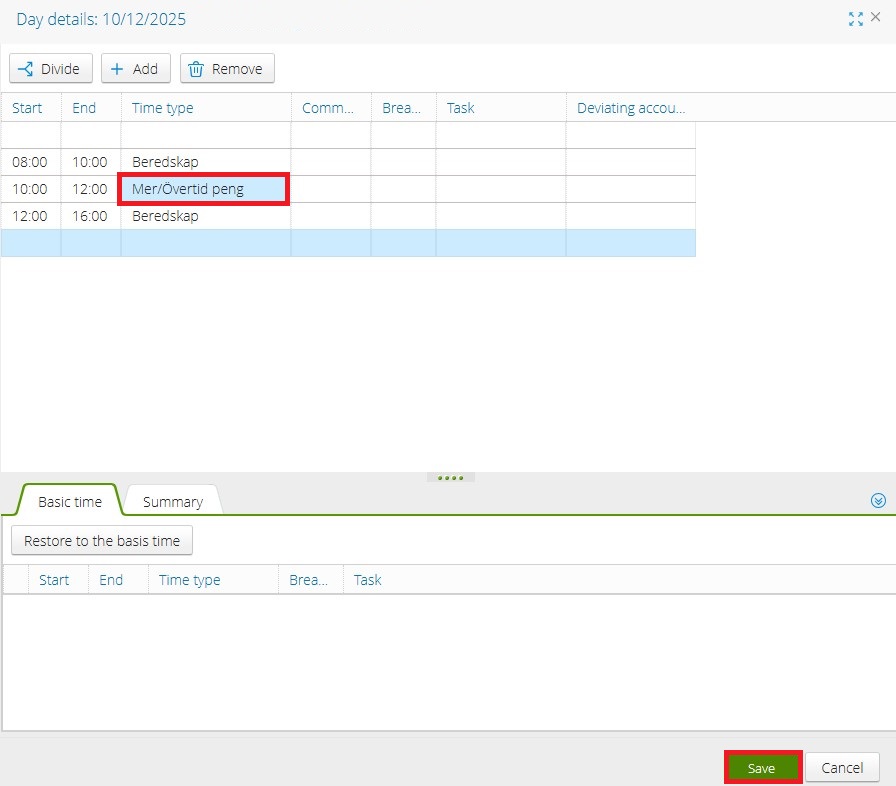
Task: Click the Remove trash button
Action: coord(227,69)
